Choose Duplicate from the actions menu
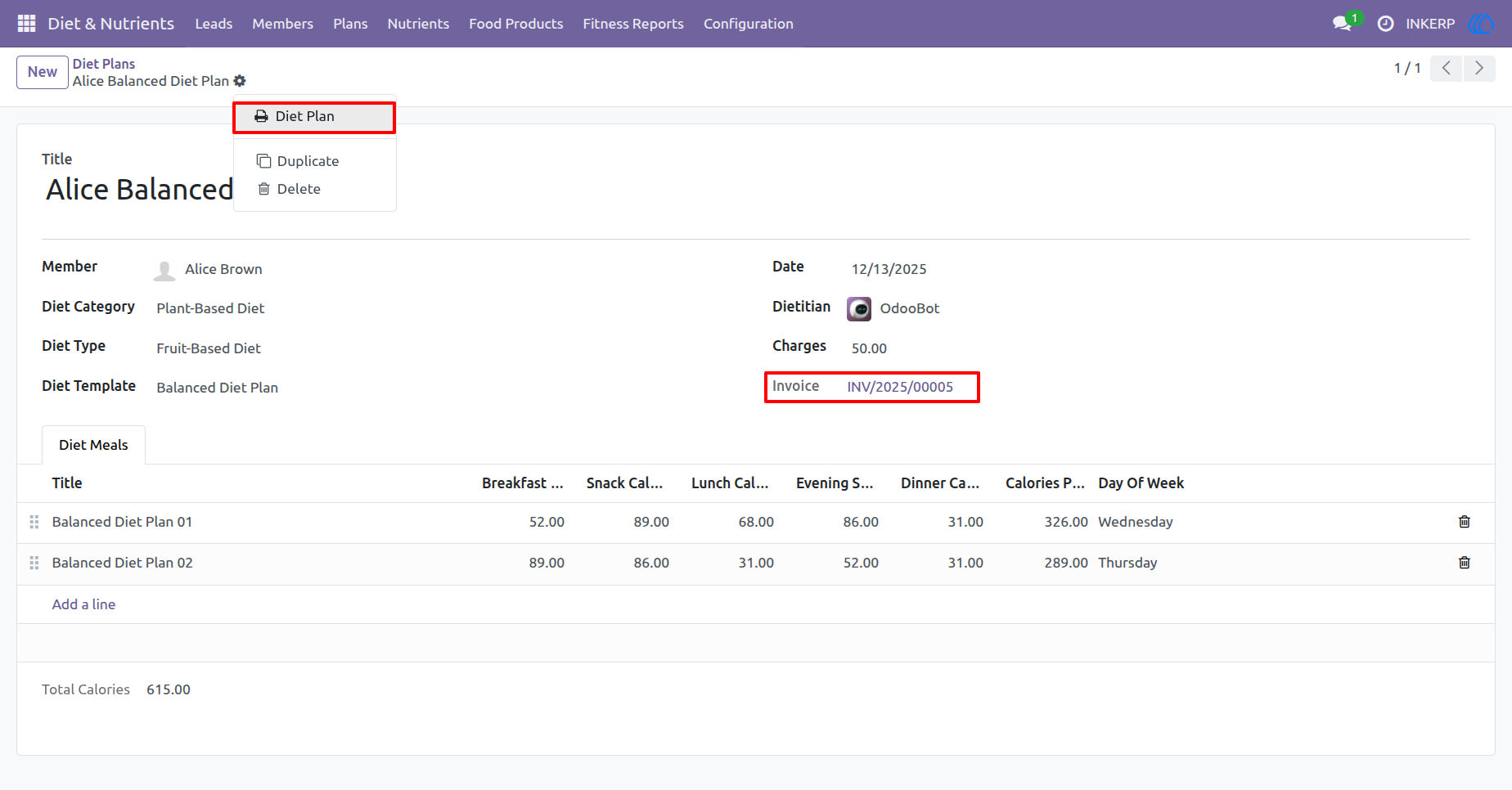1512x790 pixels. tap(308, 161)
